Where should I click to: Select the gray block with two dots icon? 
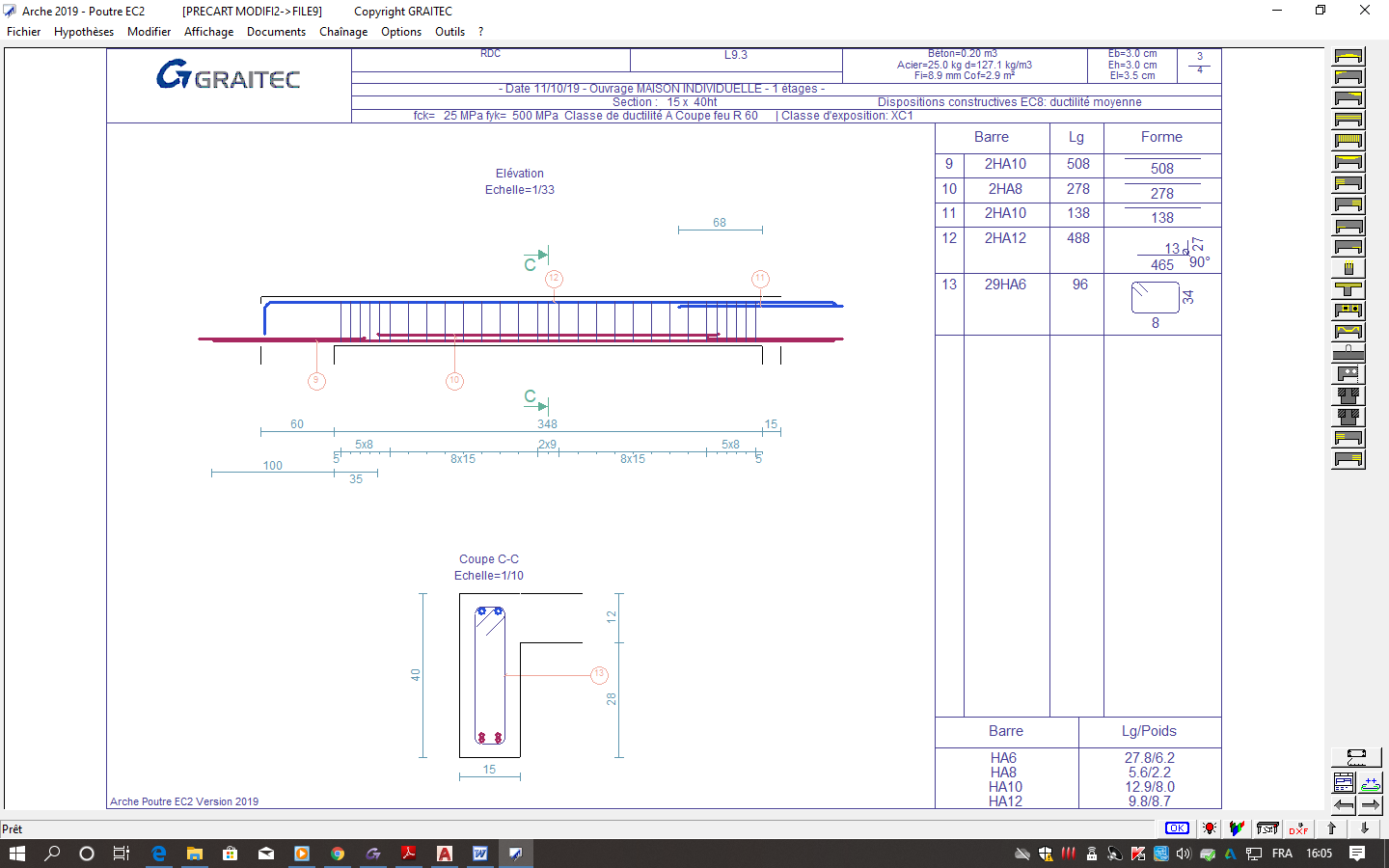[x=1348, y=374]
